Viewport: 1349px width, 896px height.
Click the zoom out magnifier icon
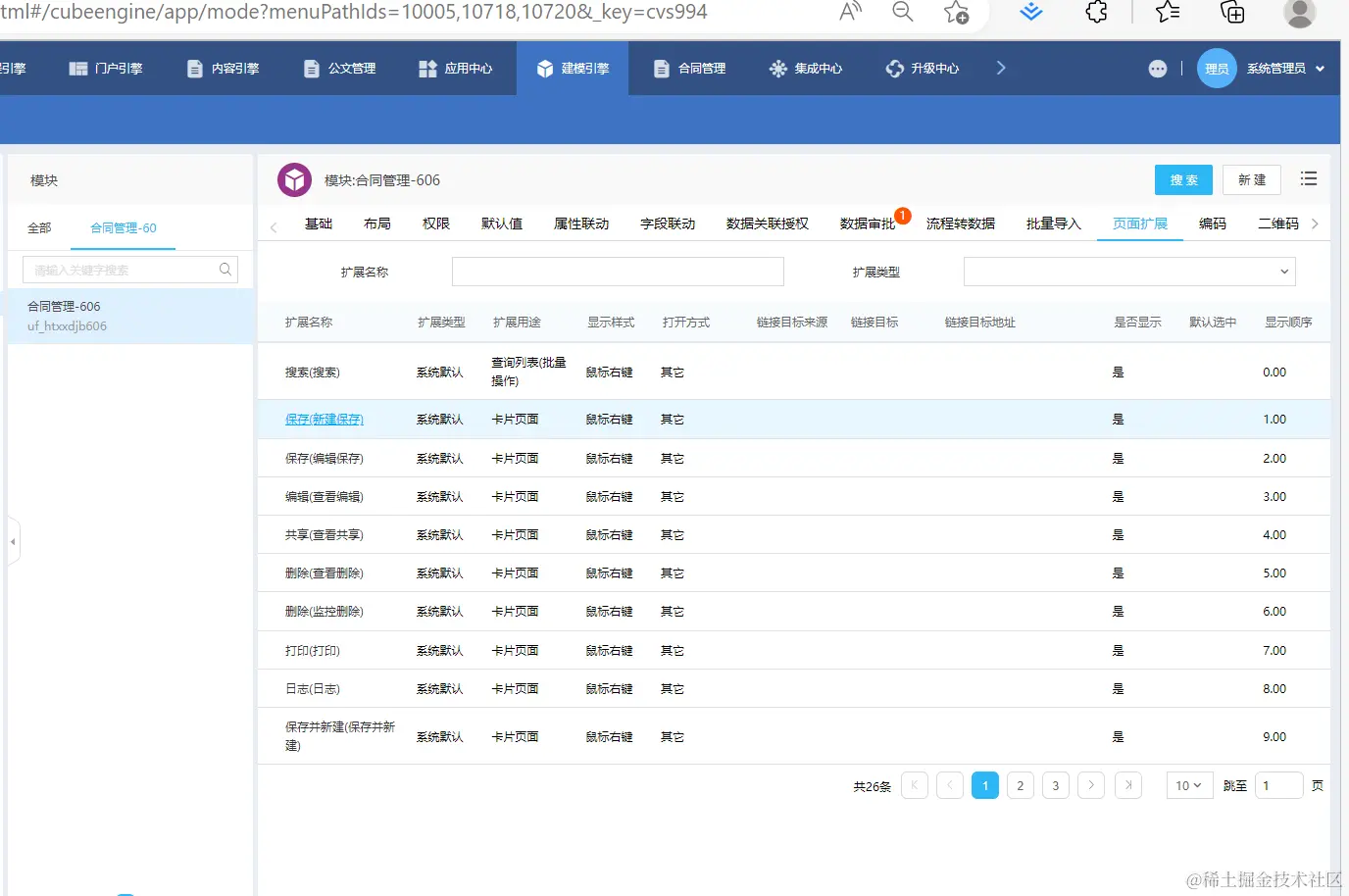(903, 12)
